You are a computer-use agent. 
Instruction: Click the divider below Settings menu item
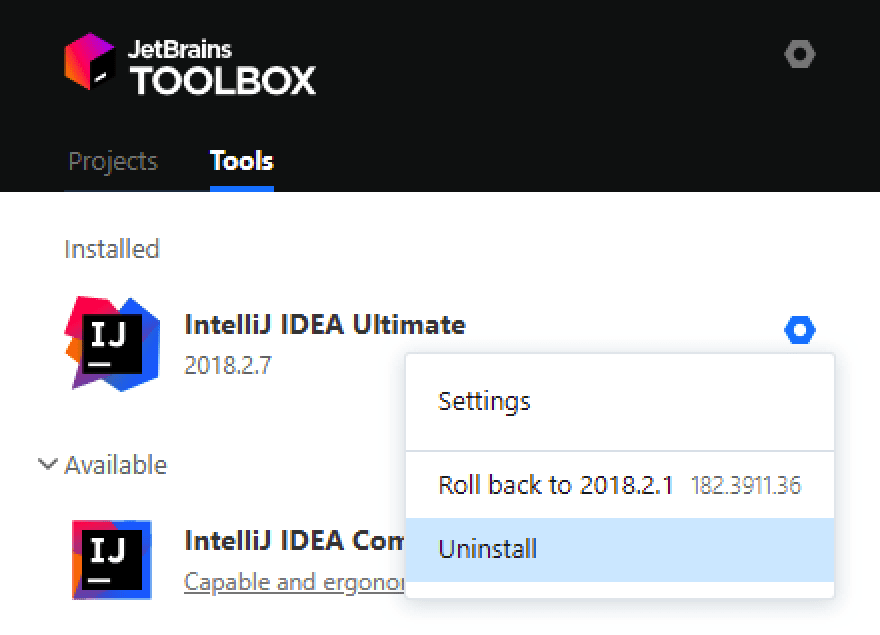coord(620,450)
